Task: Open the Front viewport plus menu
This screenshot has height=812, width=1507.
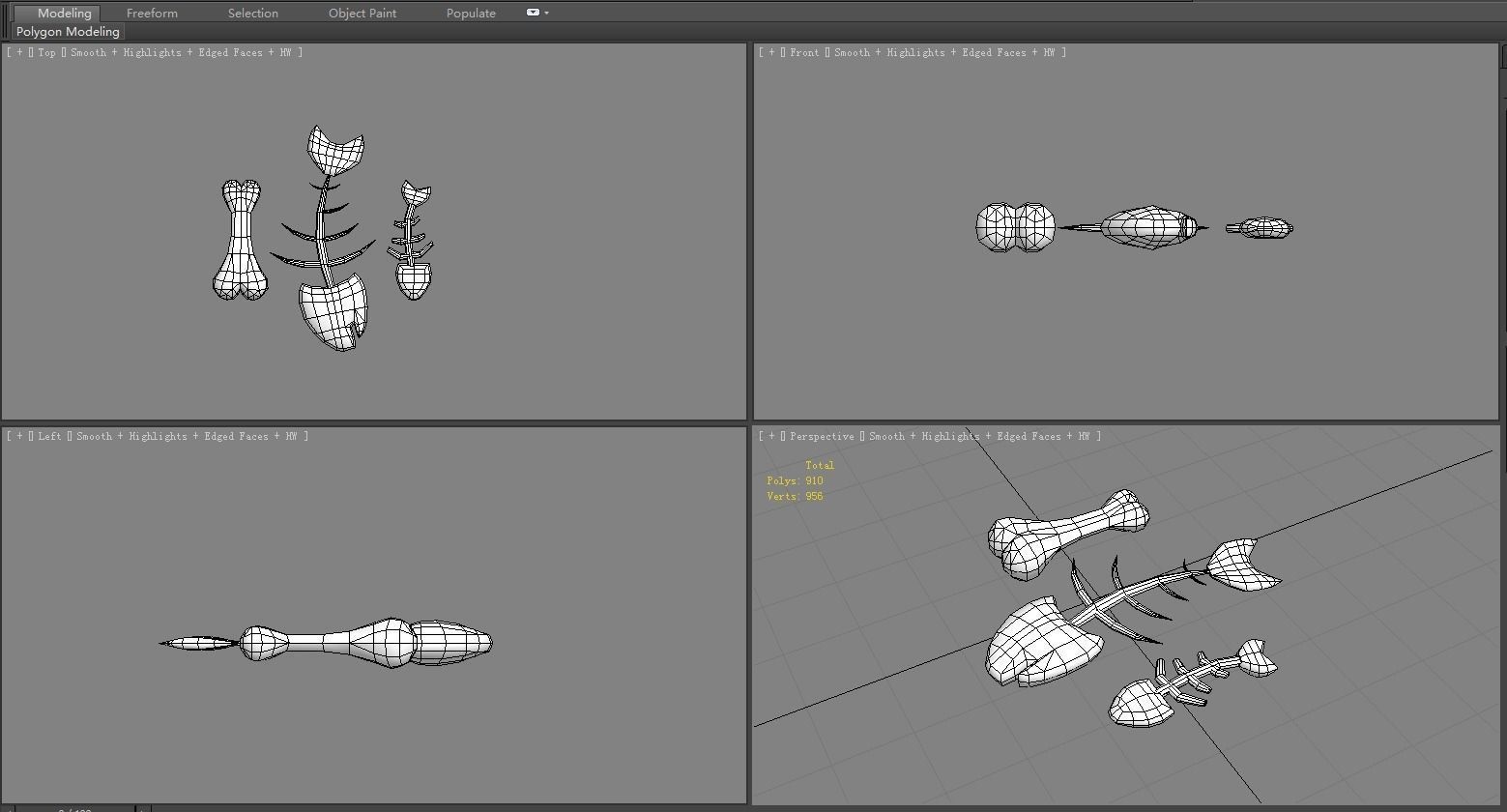Action: pos(771,52)
